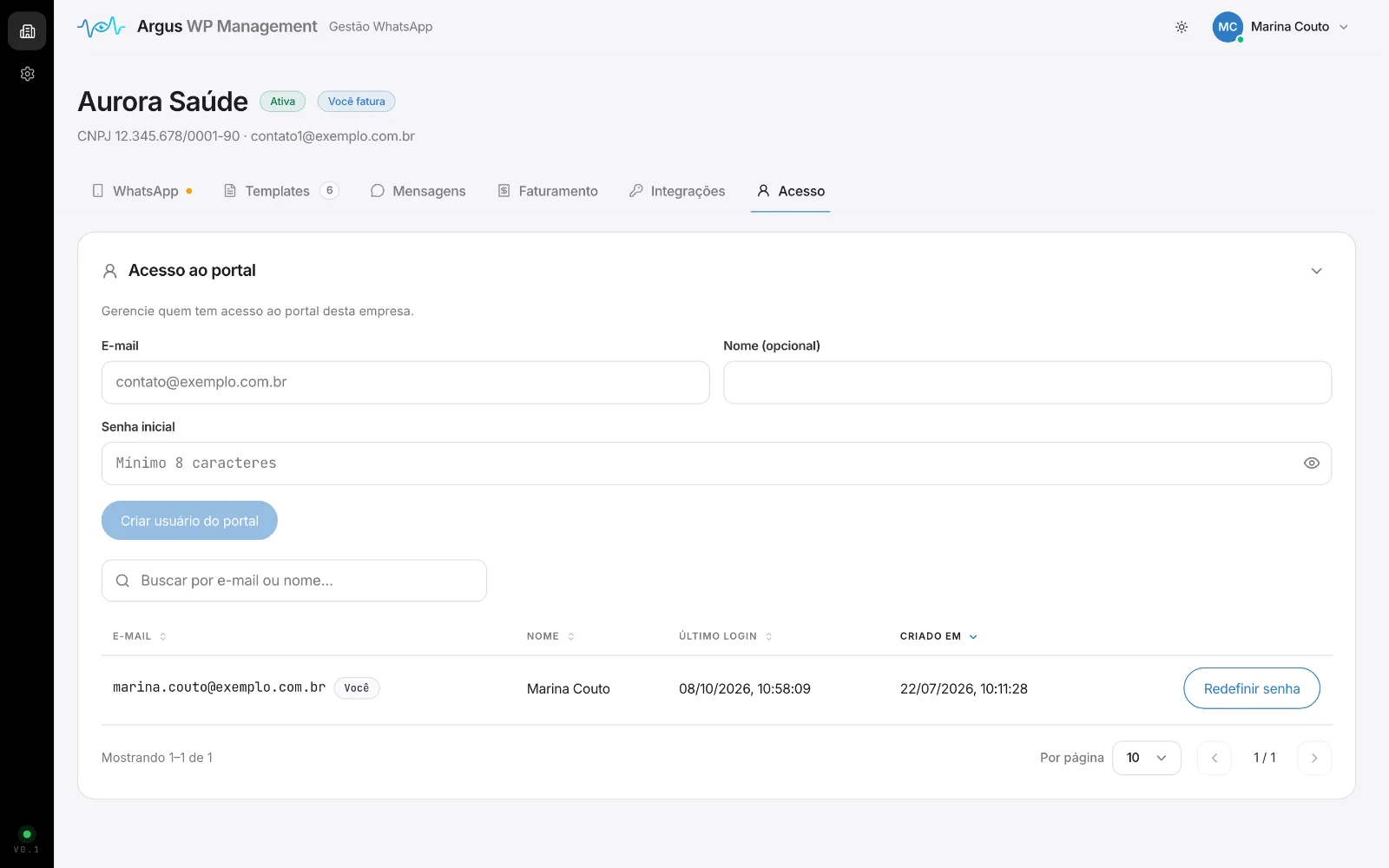
Task: Open the settings gear in sidebar
Action: point(27,74)
